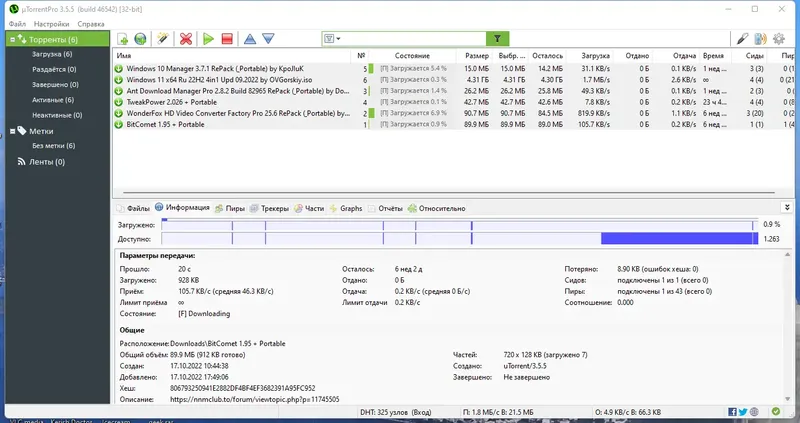
Task: Click the Загружено progress bar
Action: [460, 224]
